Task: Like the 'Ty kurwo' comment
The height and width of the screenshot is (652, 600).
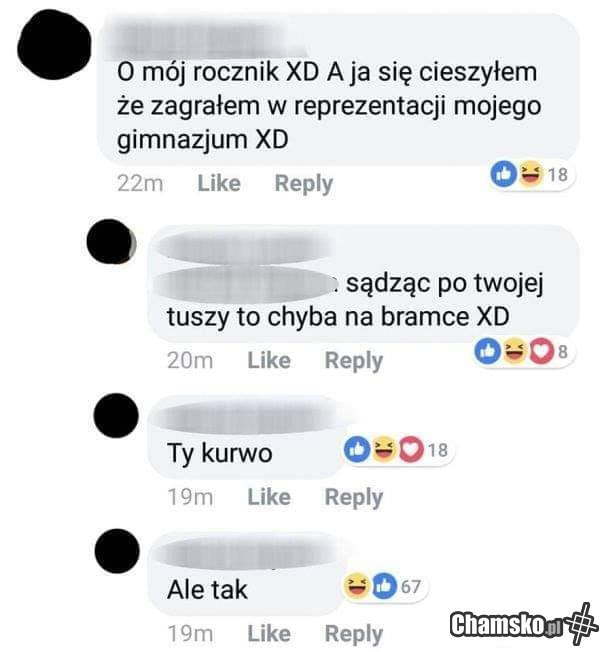Action: pyautogui.click(x=269, y=497)
